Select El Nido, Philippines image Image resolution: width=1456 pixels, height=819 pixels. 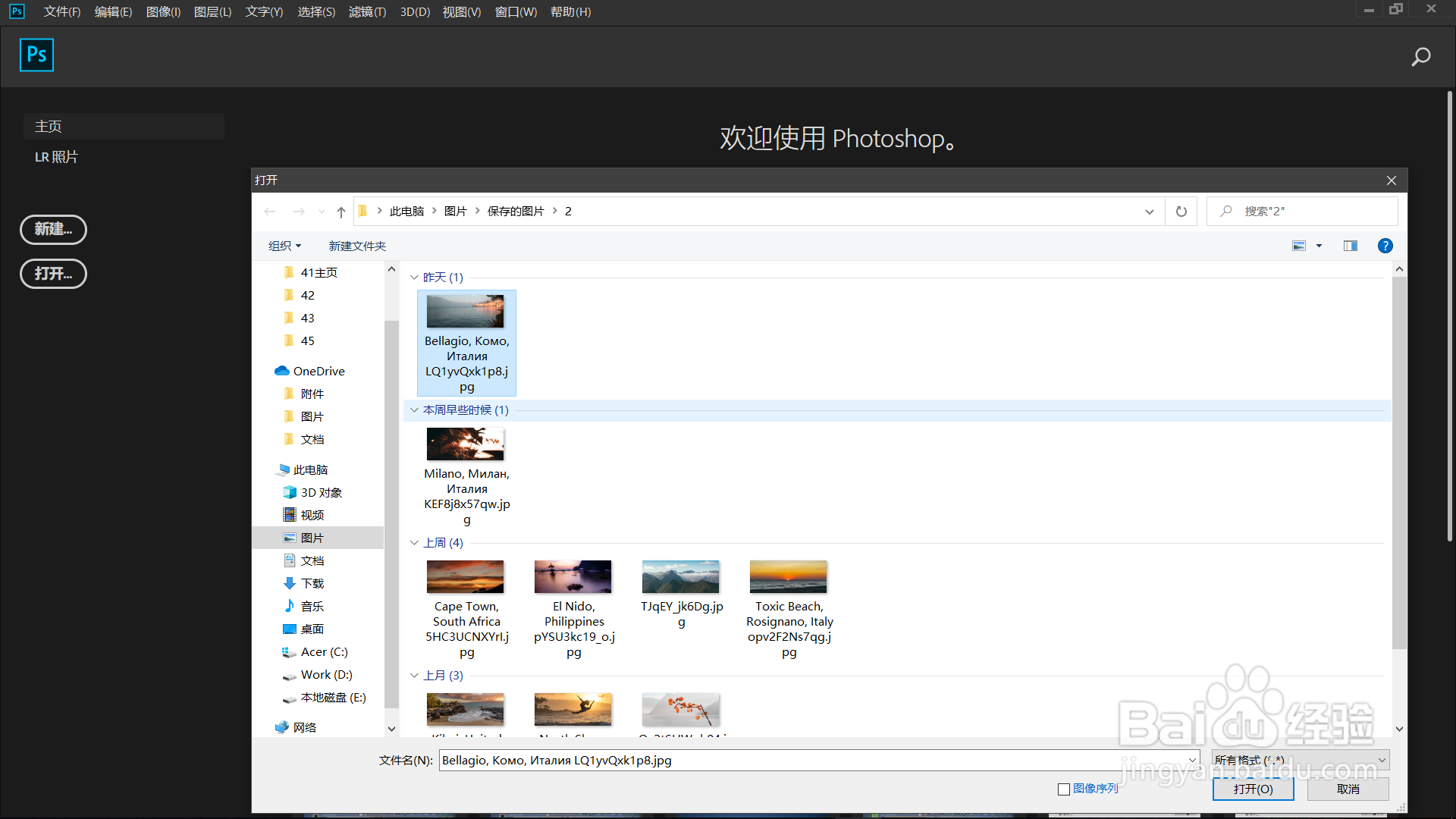coord(574,609)
